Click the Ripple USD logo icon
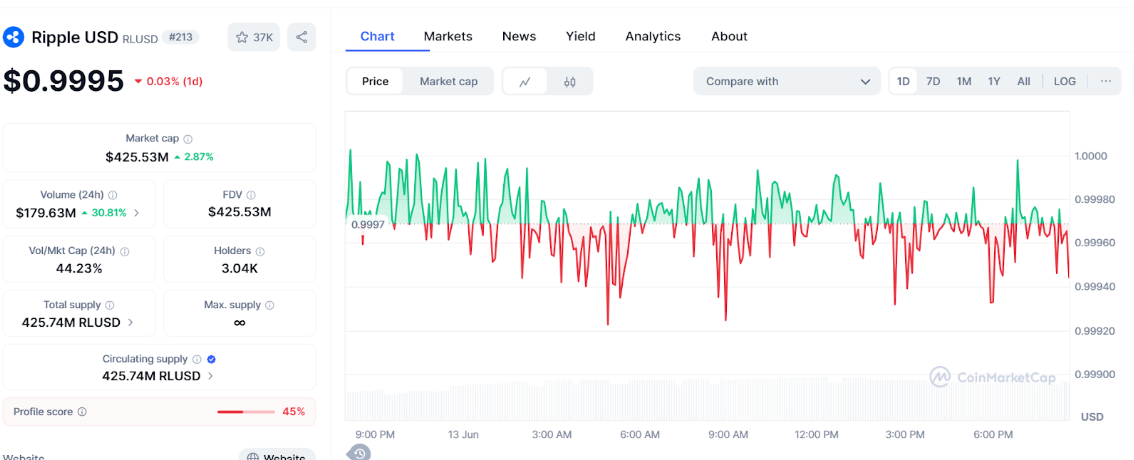This screenshot has height=460, width=1134. [x=14, y=37]
